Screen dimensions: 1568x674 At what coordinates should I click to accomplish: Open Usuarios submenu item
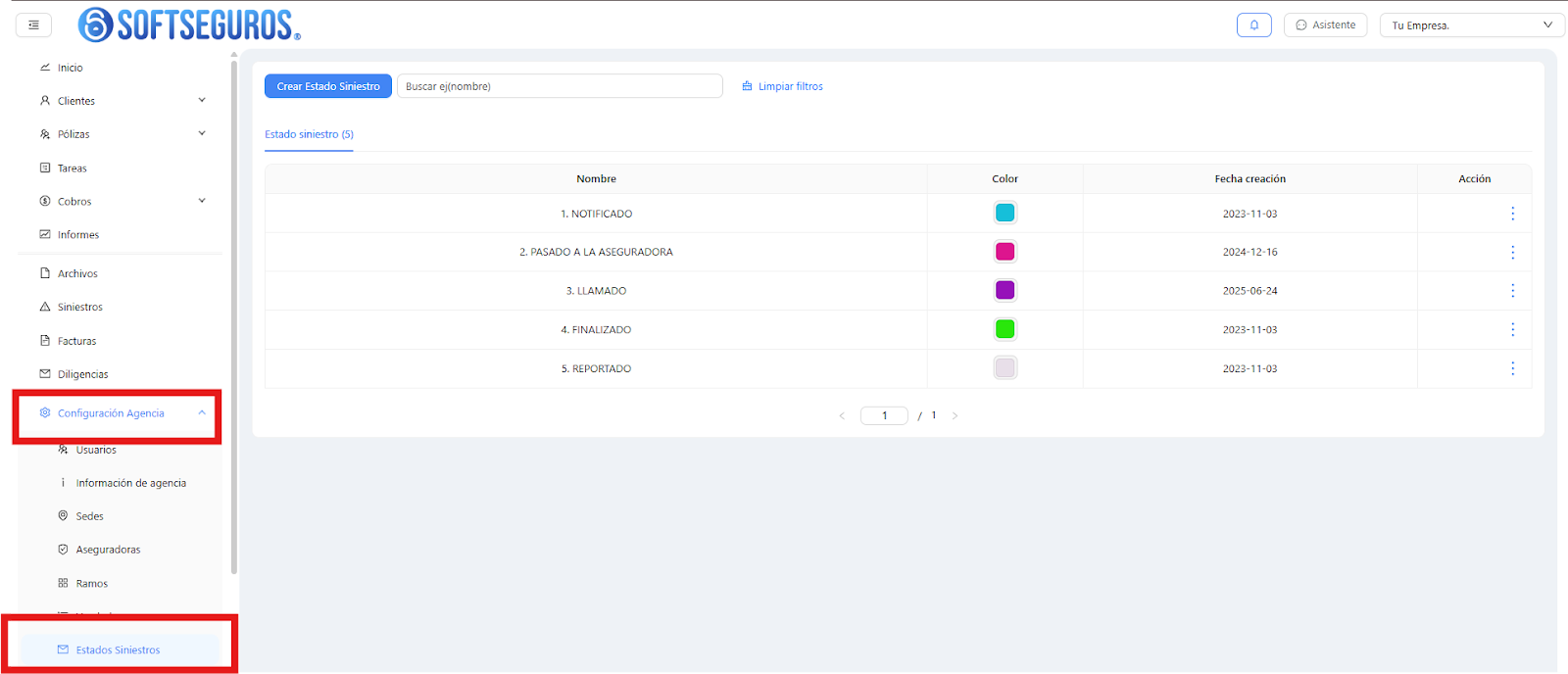point(96,450)
